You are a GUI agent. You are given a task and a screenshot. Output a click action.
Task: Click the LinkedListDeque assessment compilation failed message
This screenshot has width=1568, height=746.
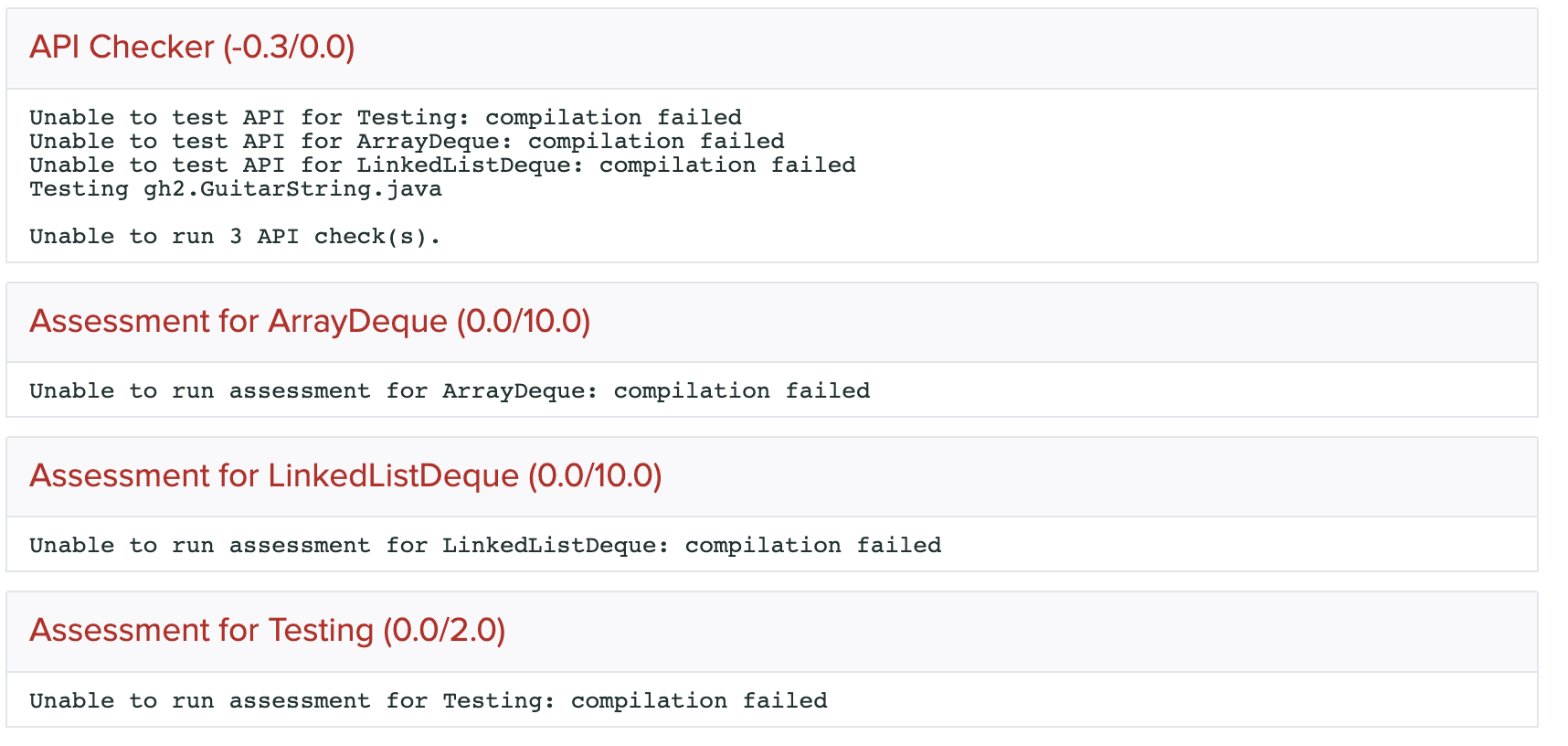pyautogui.click(x=484, y=545)
